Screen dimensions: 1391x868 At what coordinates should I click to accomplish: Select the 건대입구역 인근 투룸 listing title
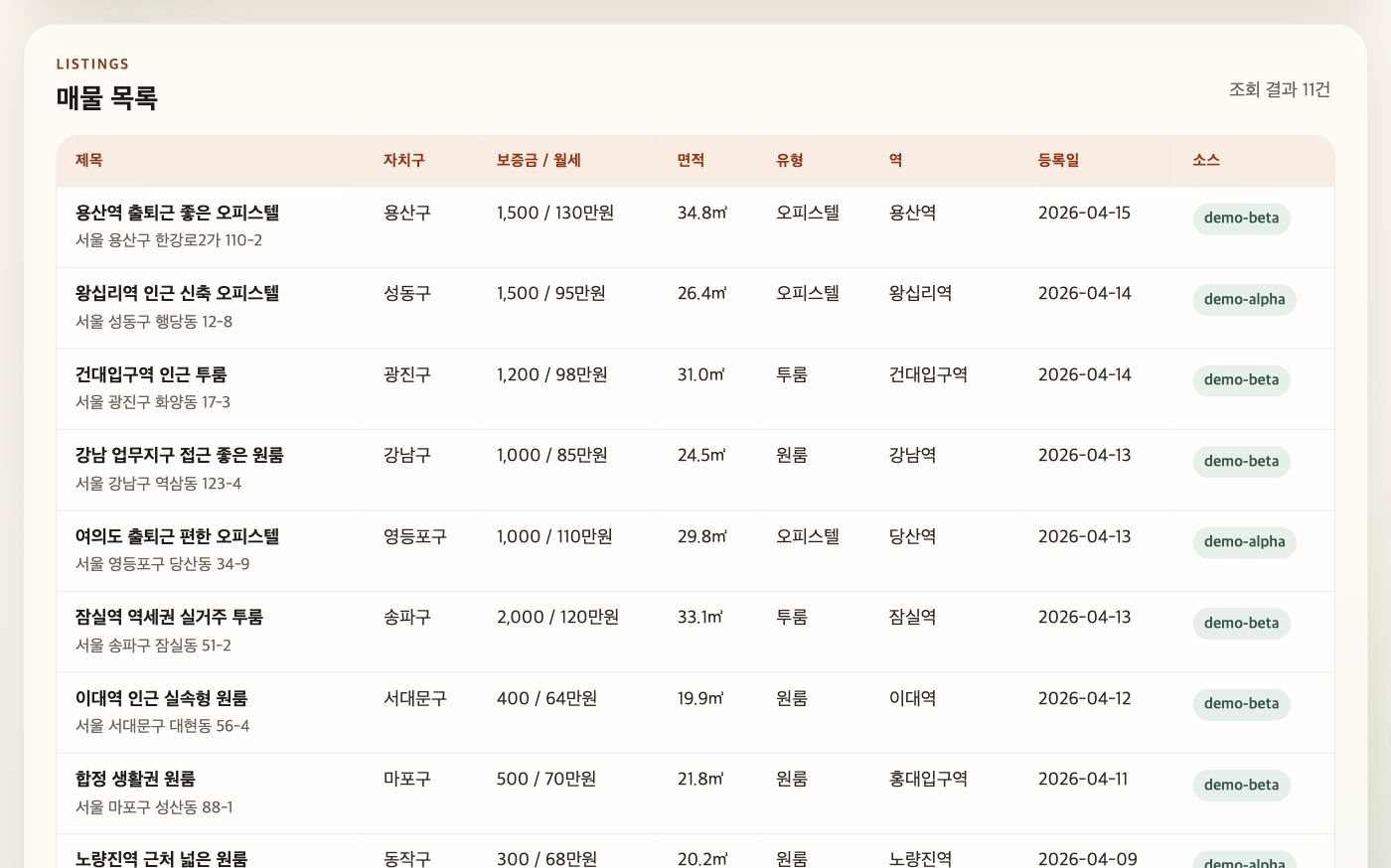151,374
